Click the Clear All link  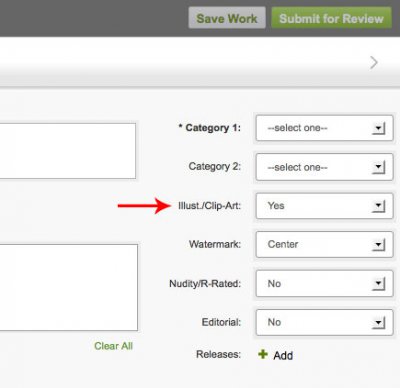click(x=113, y=346)
